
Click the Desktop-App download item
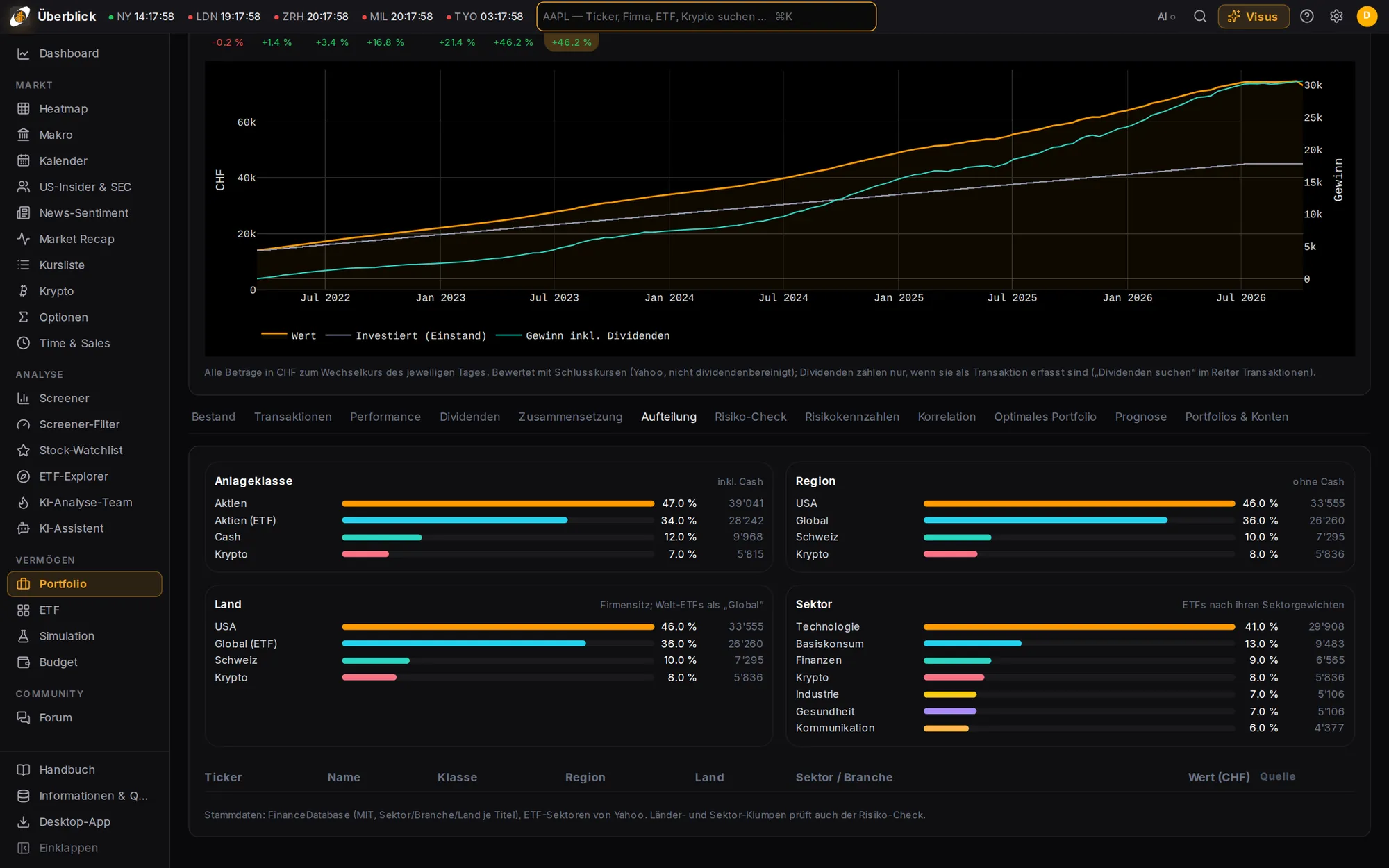click(85, 821)
